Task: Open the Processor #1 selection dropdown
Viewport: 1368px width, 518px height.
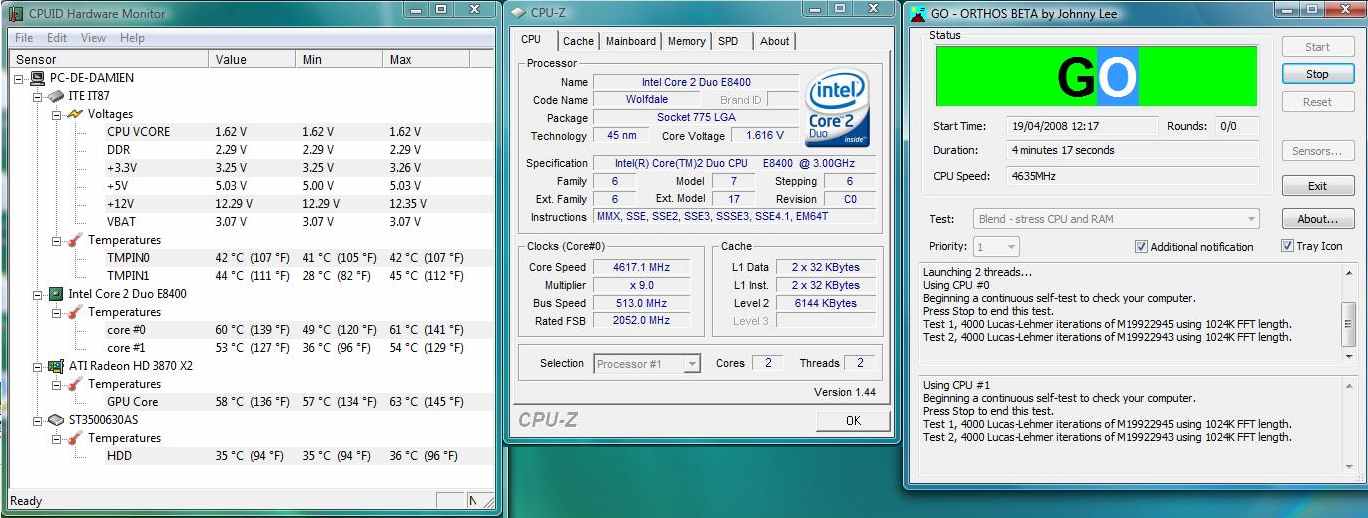Action: (692, 364)
